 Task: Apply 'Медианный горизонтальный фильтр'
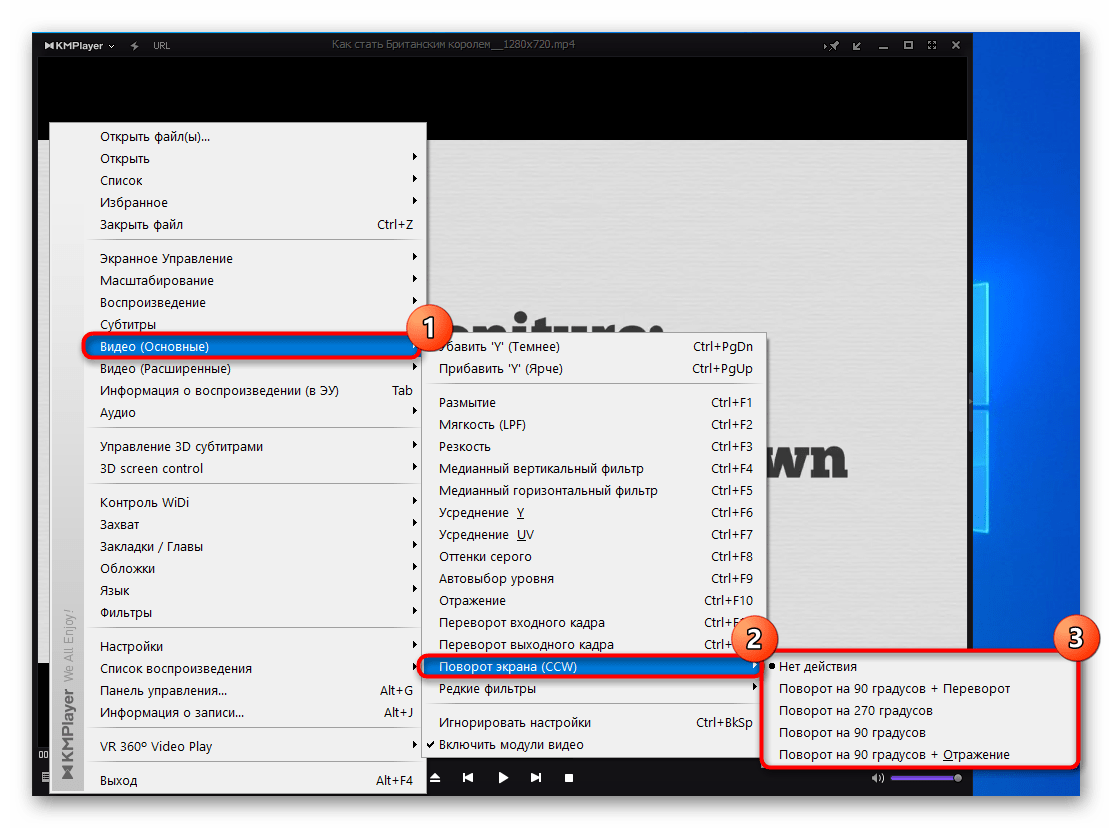[x=593, y=490]
